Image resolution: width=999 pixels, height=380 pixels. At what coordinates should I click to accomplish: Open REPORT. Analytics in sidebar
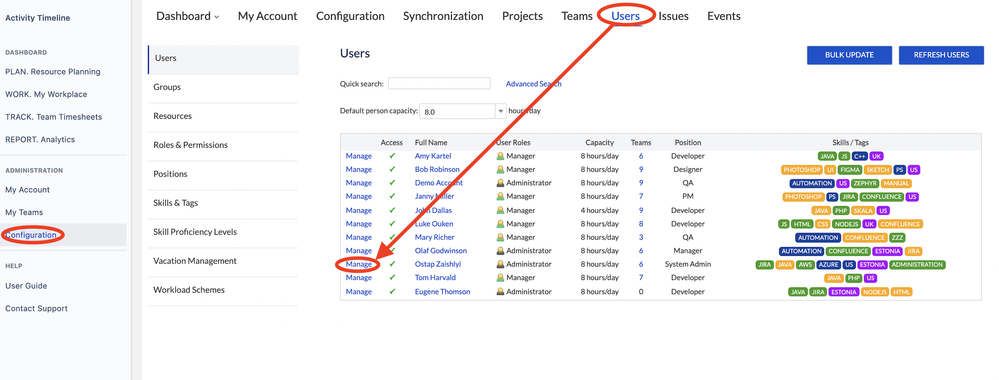(x=40, y=140)
